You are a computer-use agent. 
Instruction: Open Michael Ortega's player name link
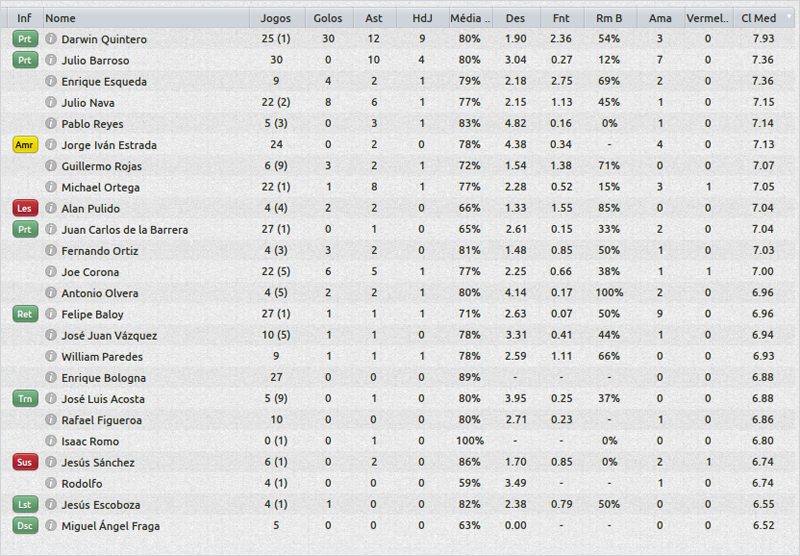coord(100,187)
